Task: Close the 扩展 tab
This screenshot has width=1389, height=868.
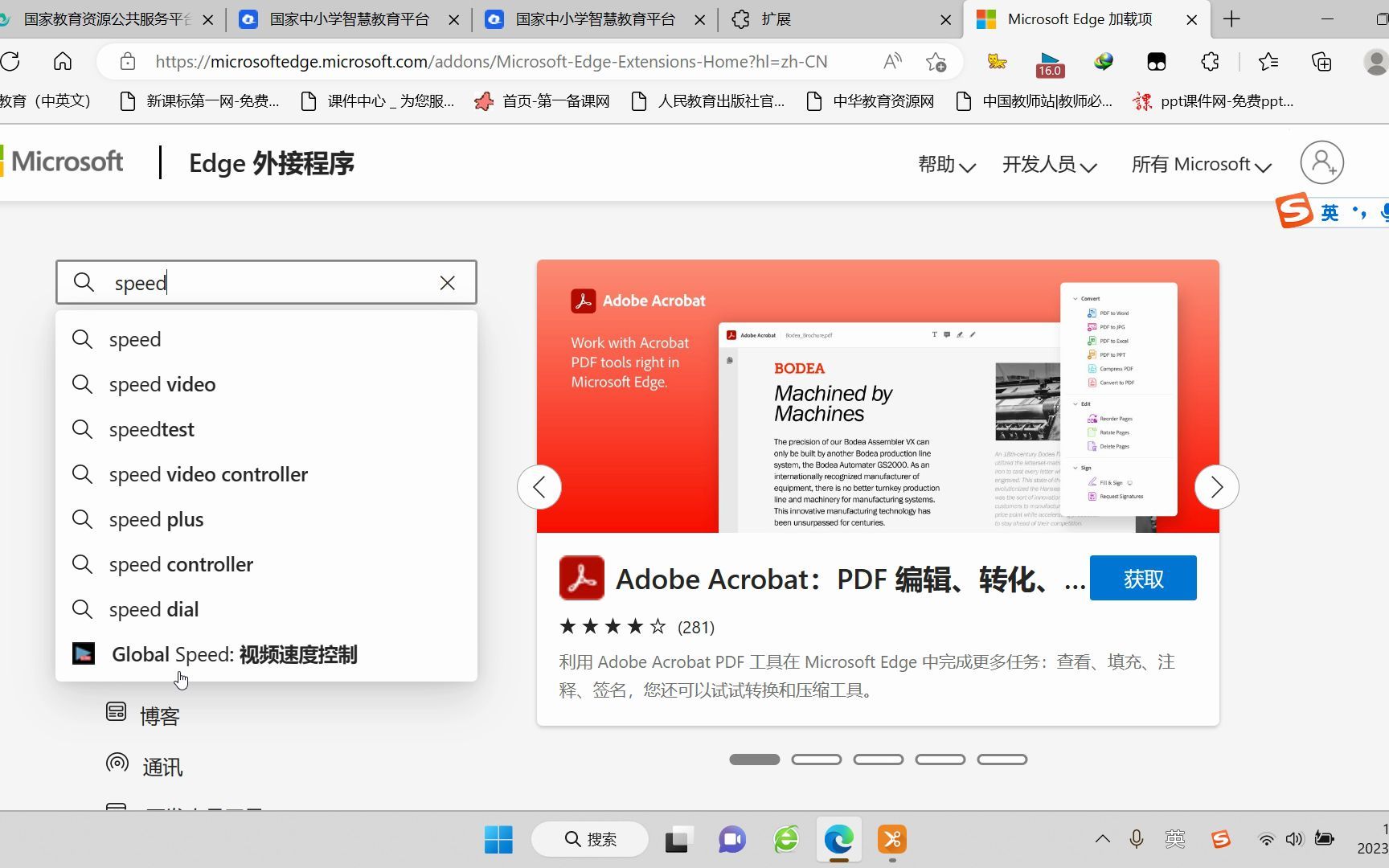Action: (946, 20)
